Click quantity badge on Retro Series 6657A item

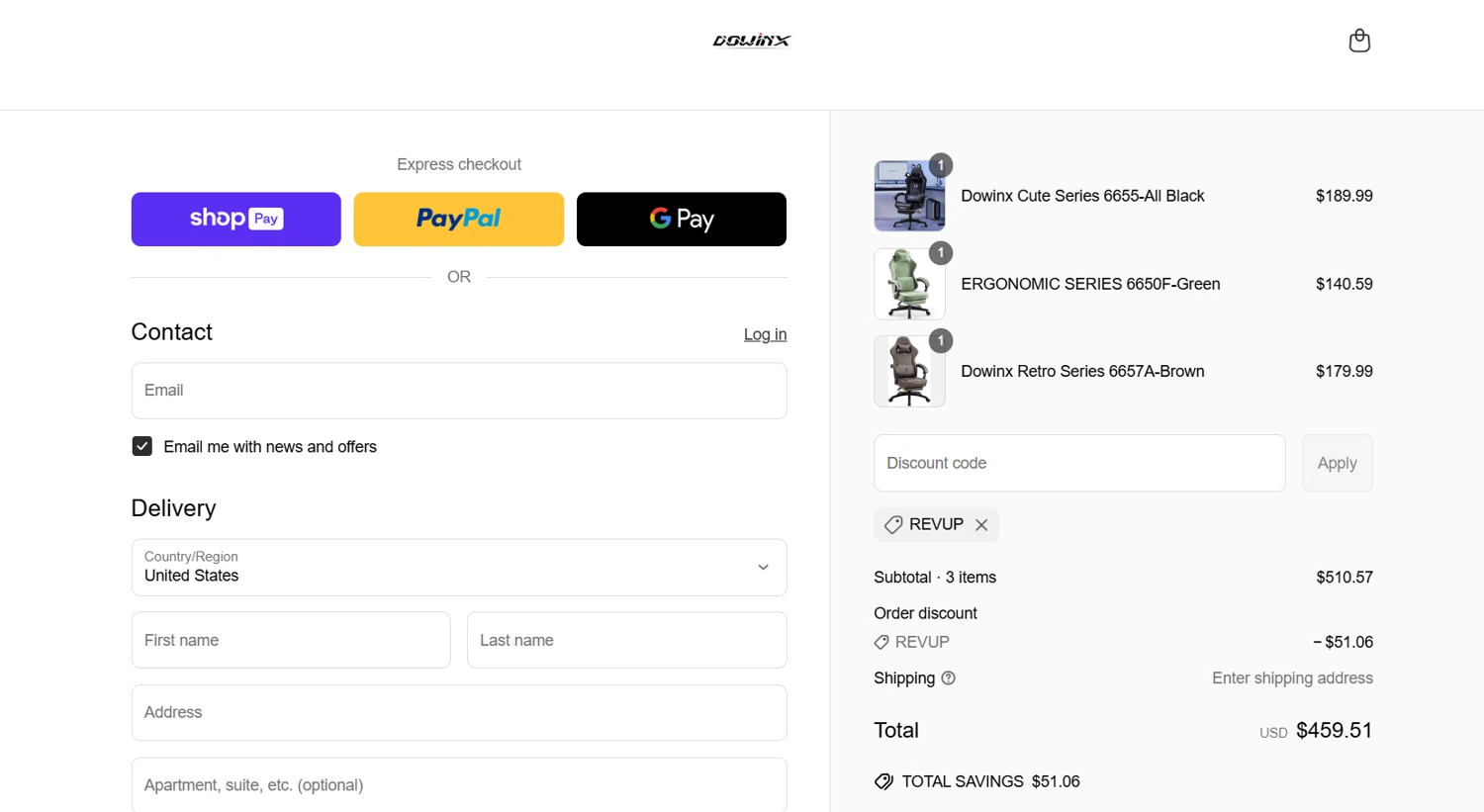(941, 341)
